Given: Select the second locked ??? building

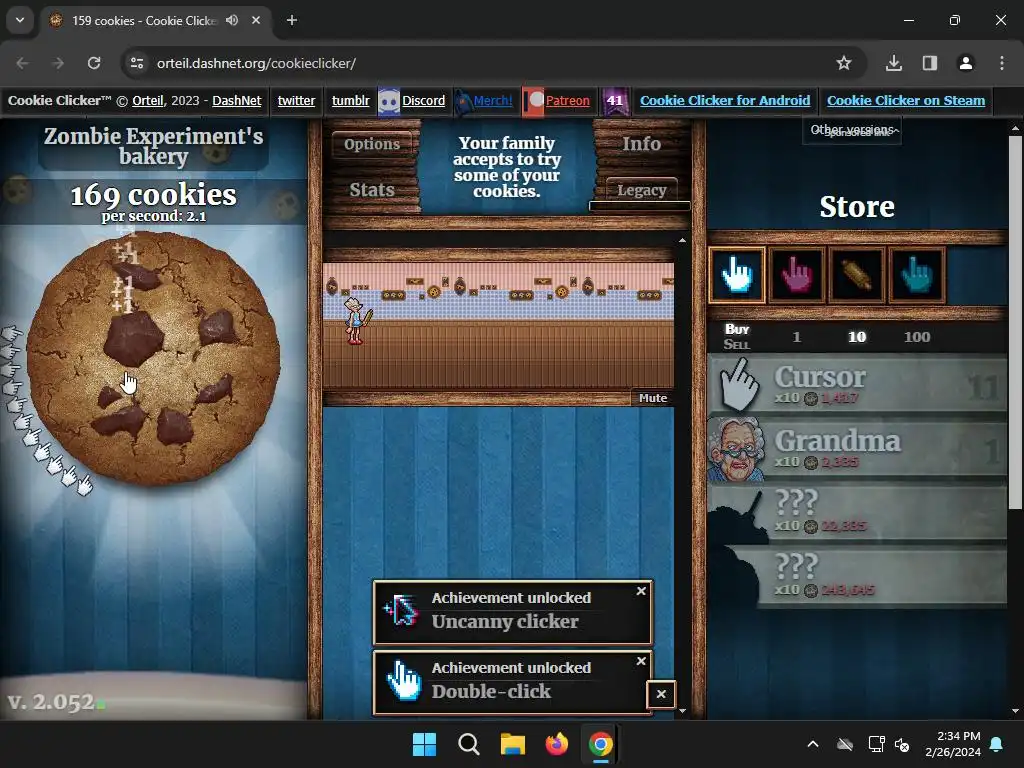Looking at the screenshot, I should coord(857,577).
